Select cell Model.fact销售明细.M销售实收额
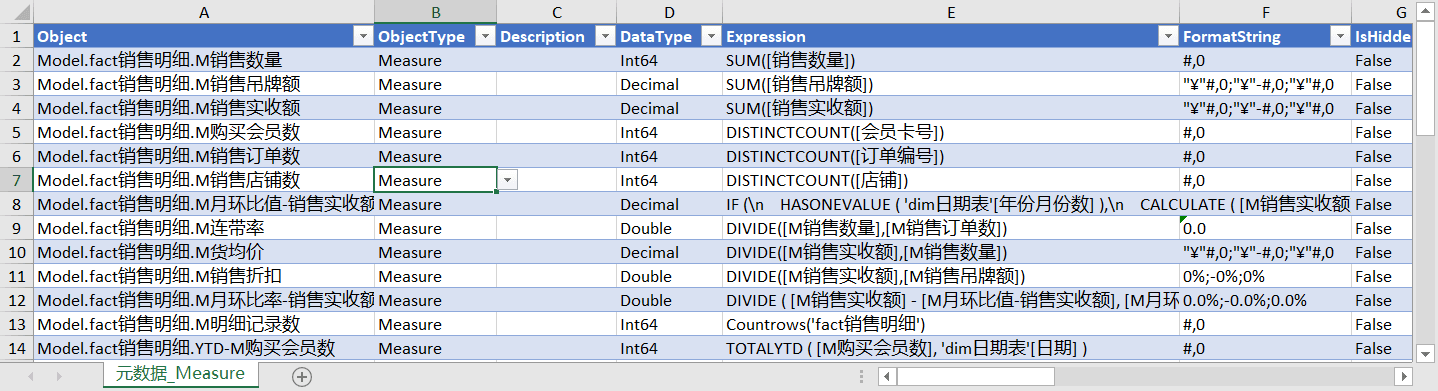Image resolution: width=1438 pixels, height=391 pixels. coord(204,108)
